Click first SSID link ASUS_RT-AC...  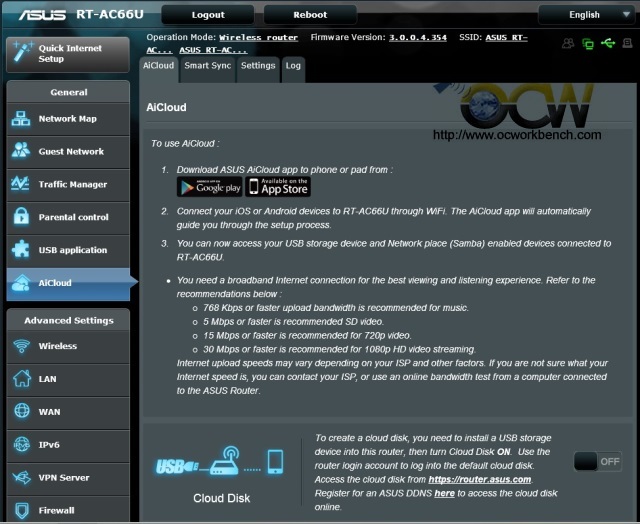[x=507, y=38]
